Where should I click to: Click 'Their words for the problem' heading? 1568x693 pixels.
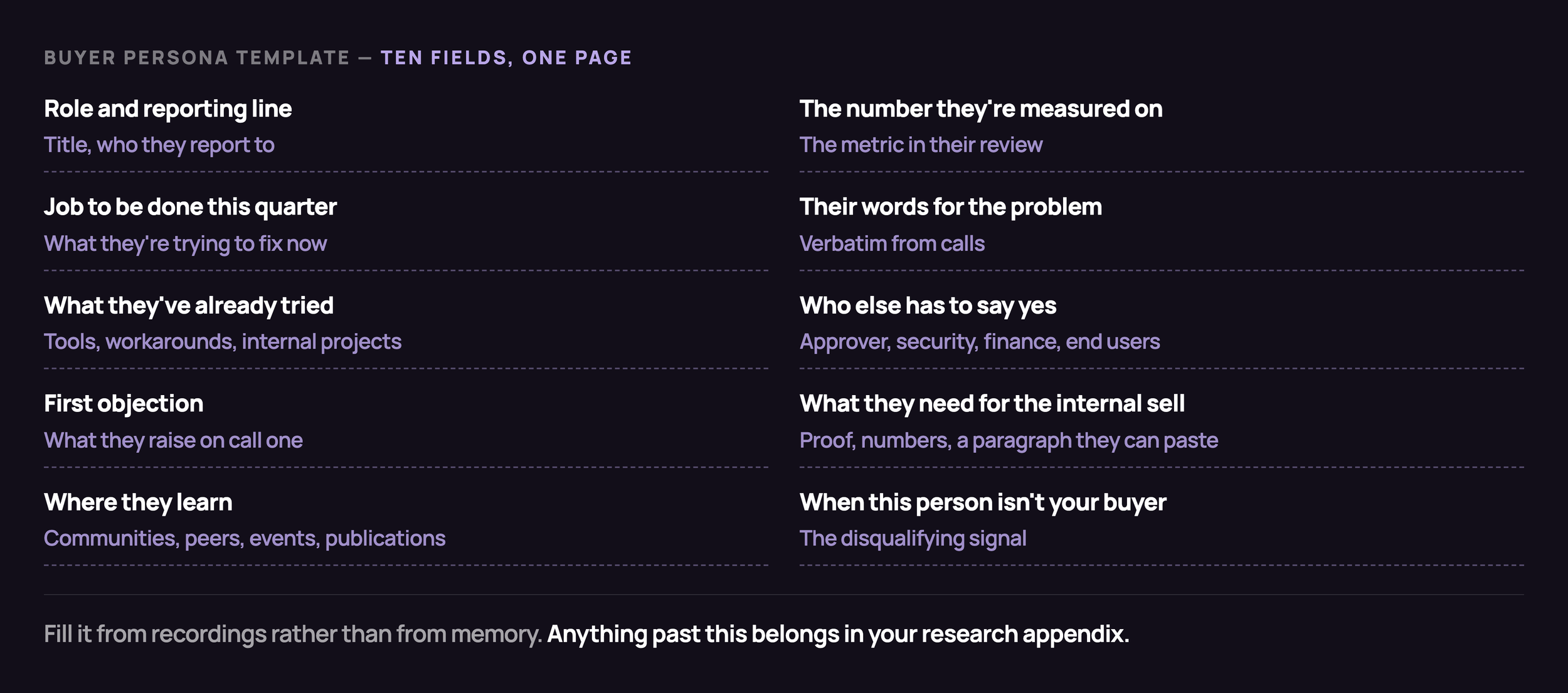pyautogui.click(x=950, y=207)
